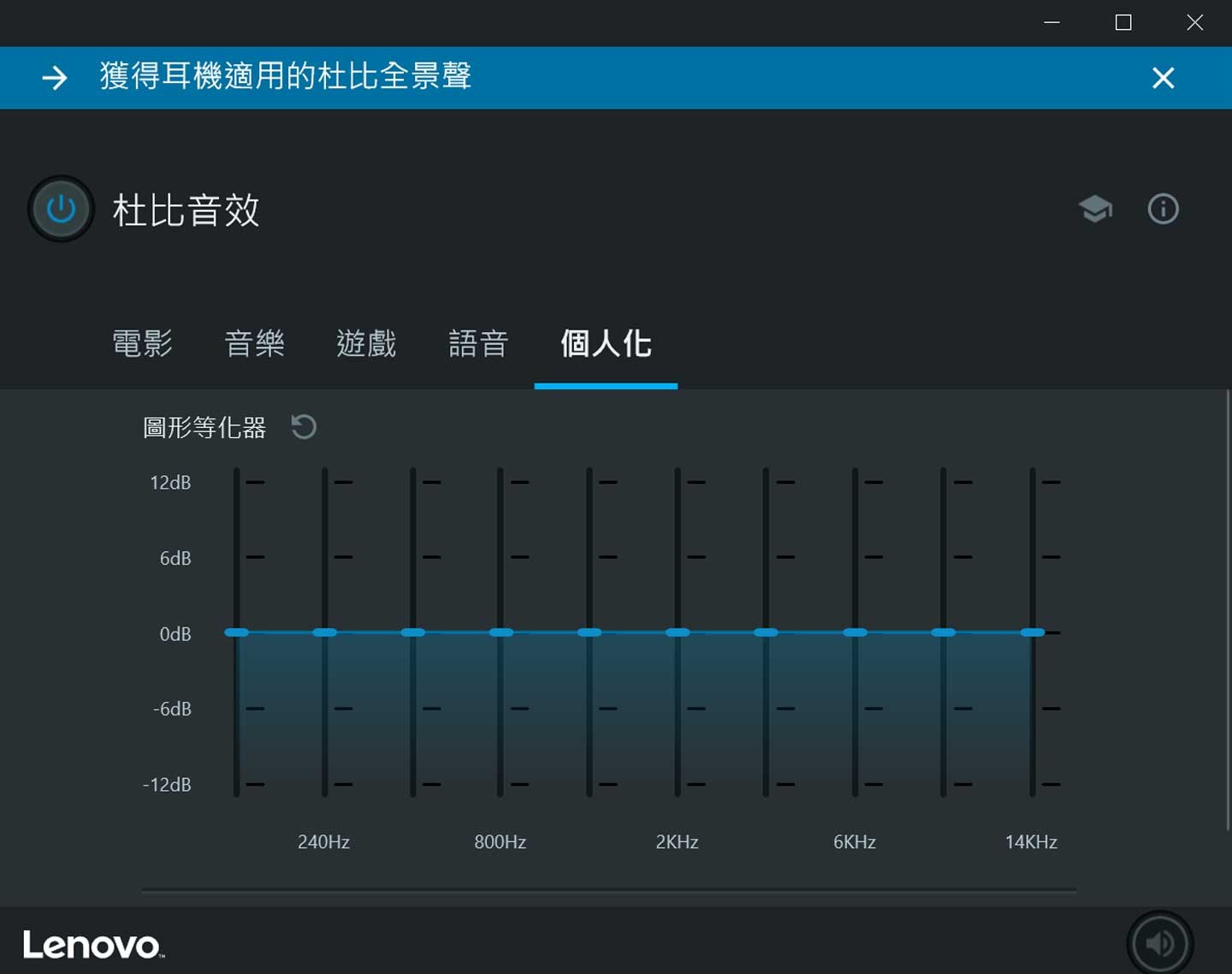Click the 240Hz equalizer slider handle
The image size is (1232, 974).
(324, 633)
